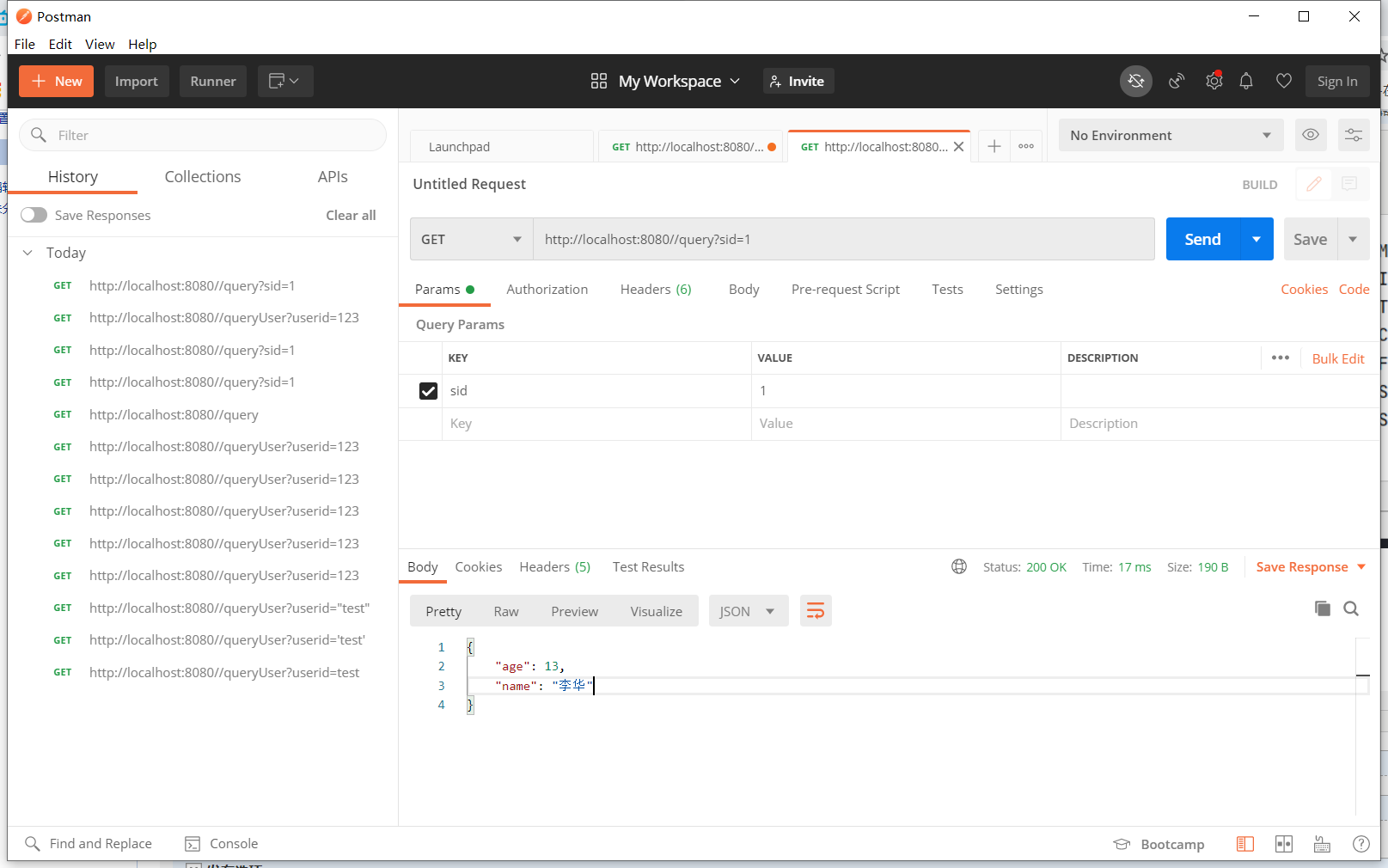This screenshot has width=1388, height=868.
Task: Click the New button
Action: (57, 81)
